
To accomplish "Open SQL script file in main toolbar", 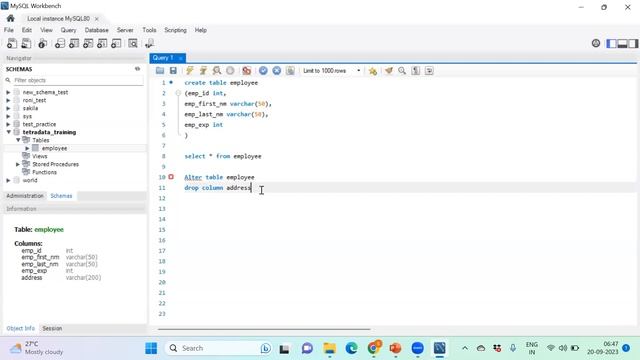I will tap(26, 43).
